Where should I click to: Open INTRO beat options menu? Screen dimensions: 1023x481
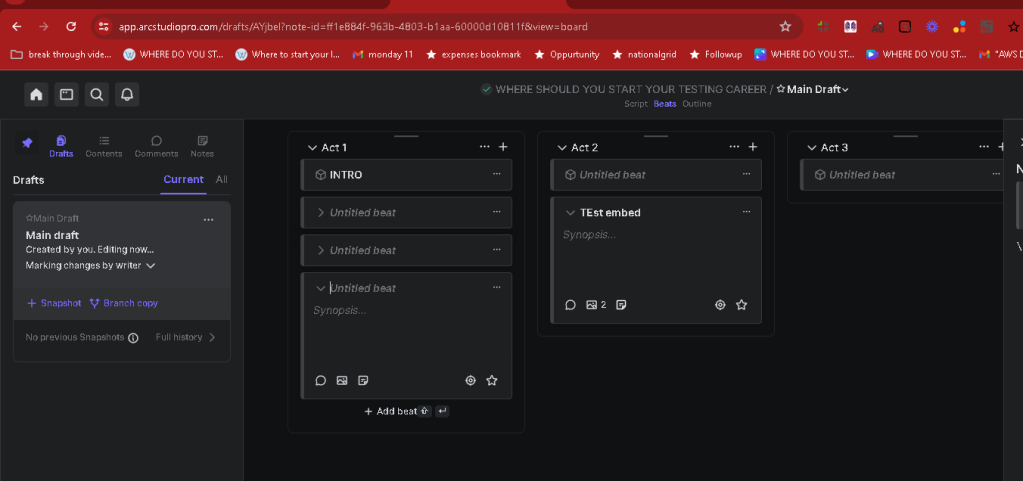[x=496, y=174]
